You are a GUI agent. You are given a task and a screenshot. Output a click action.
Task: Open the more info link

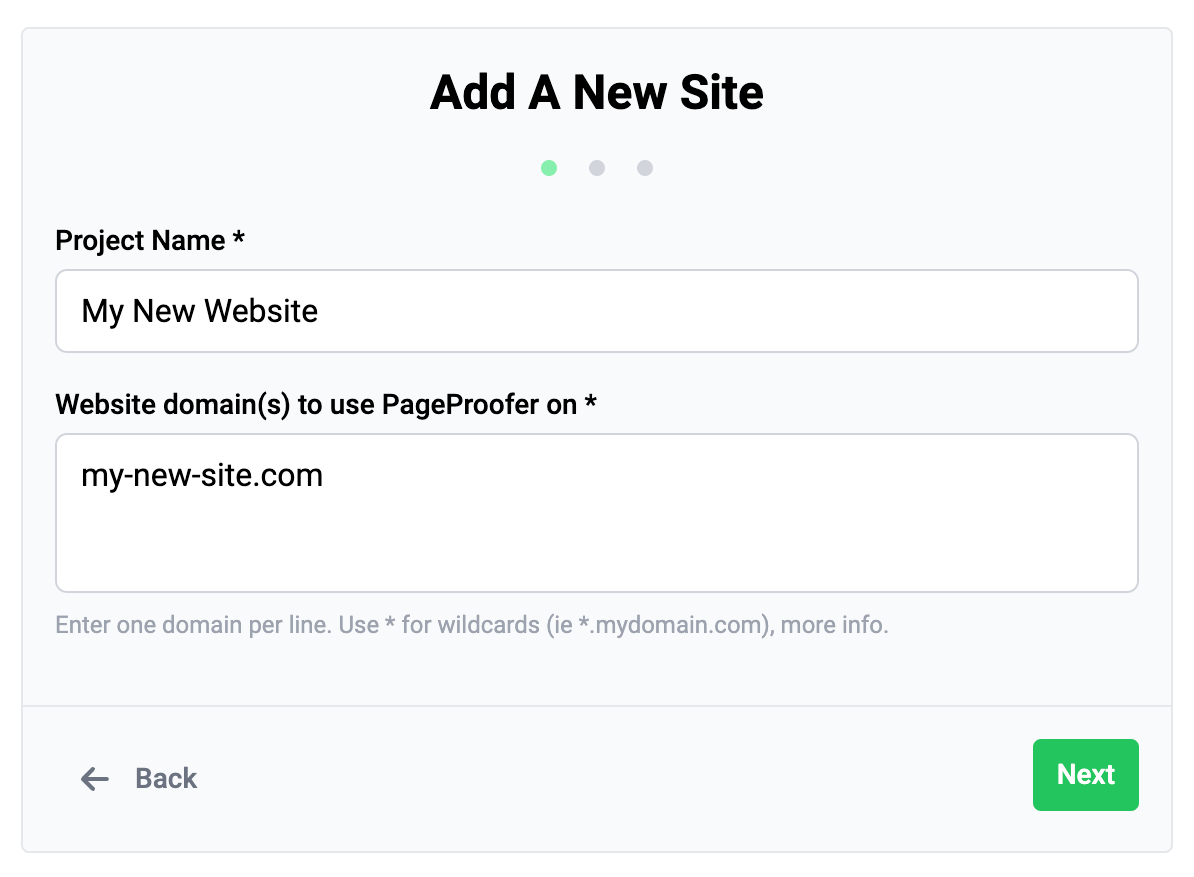coord(834,626)
